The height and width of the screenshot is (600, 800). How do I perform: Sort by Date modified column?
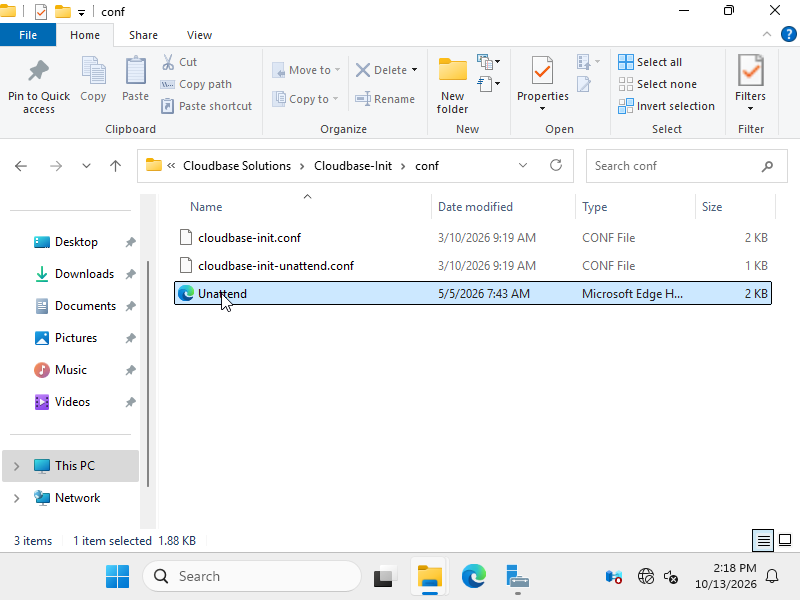475,207
